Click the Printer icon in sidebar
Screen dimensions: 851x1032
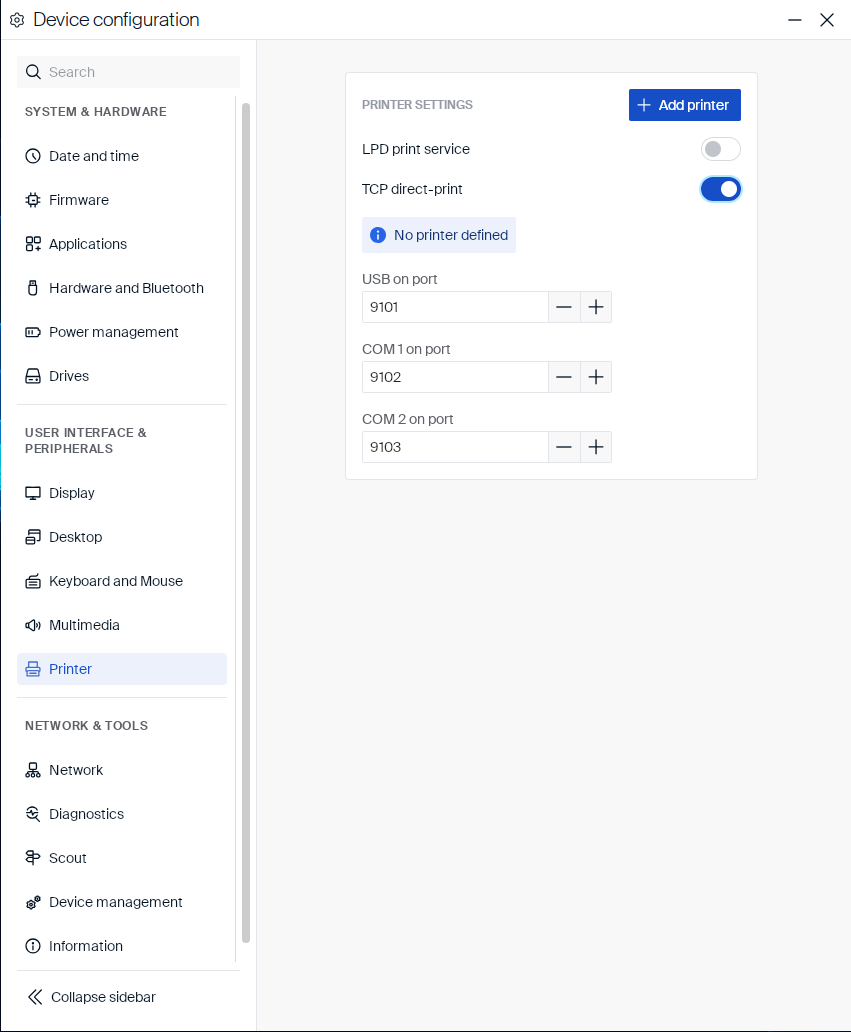click(x=33, y=669)
